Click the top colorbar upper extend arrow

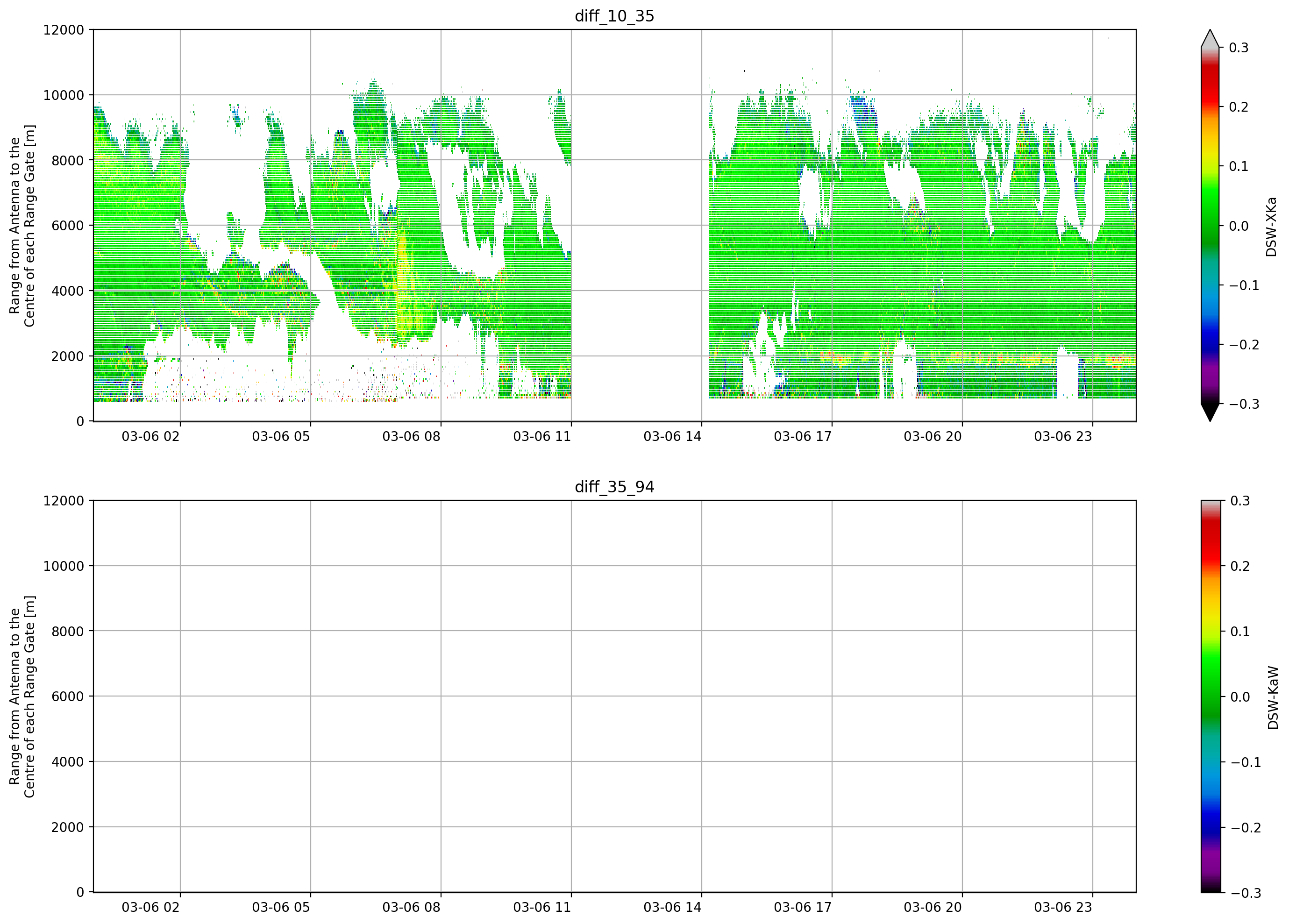pos(1210,39)
